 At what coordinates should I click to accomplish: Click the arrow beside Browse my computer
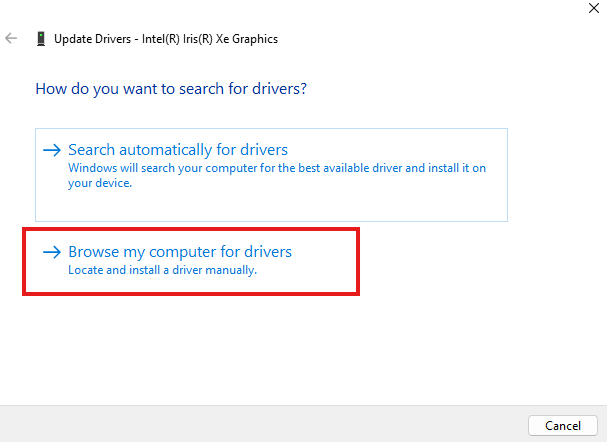52,252
